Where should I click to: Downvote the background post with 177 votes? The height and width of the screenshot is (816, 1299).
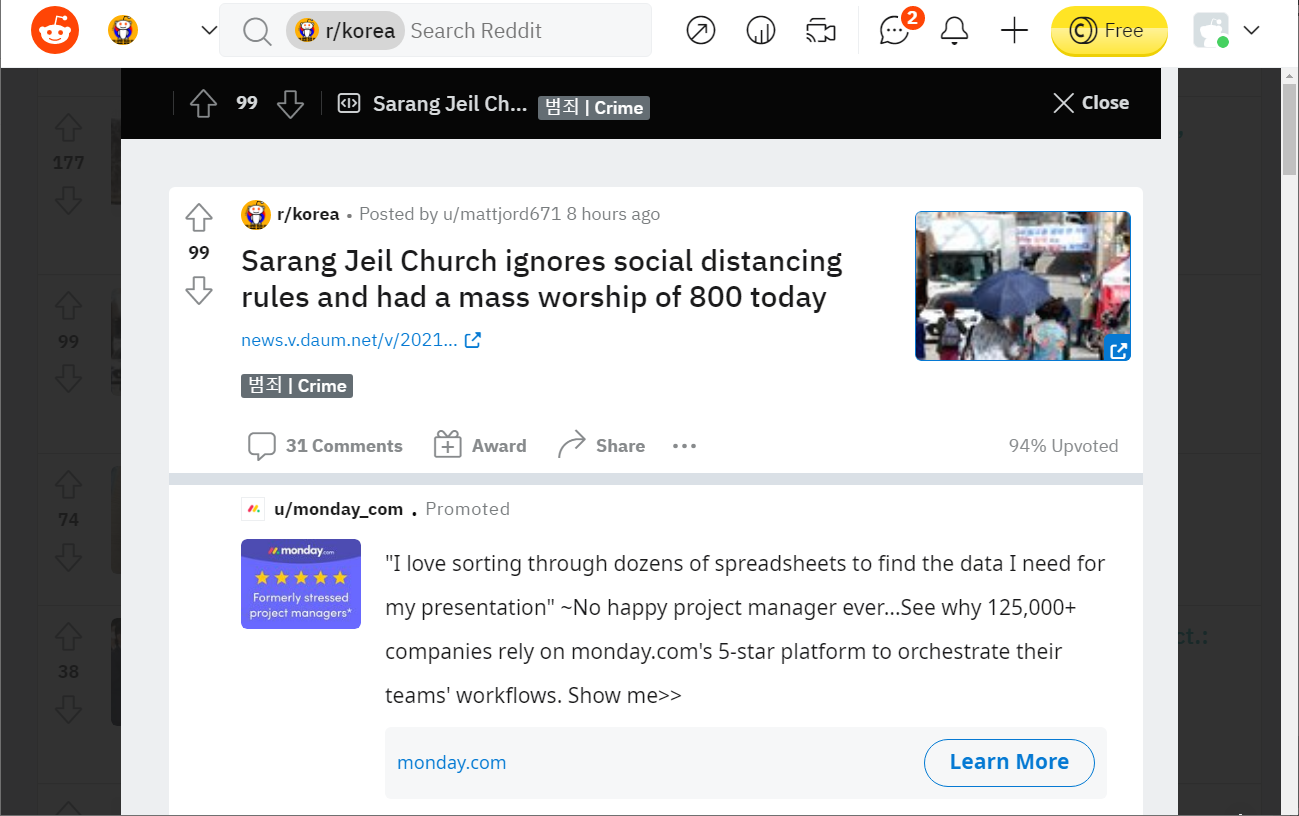68,200
